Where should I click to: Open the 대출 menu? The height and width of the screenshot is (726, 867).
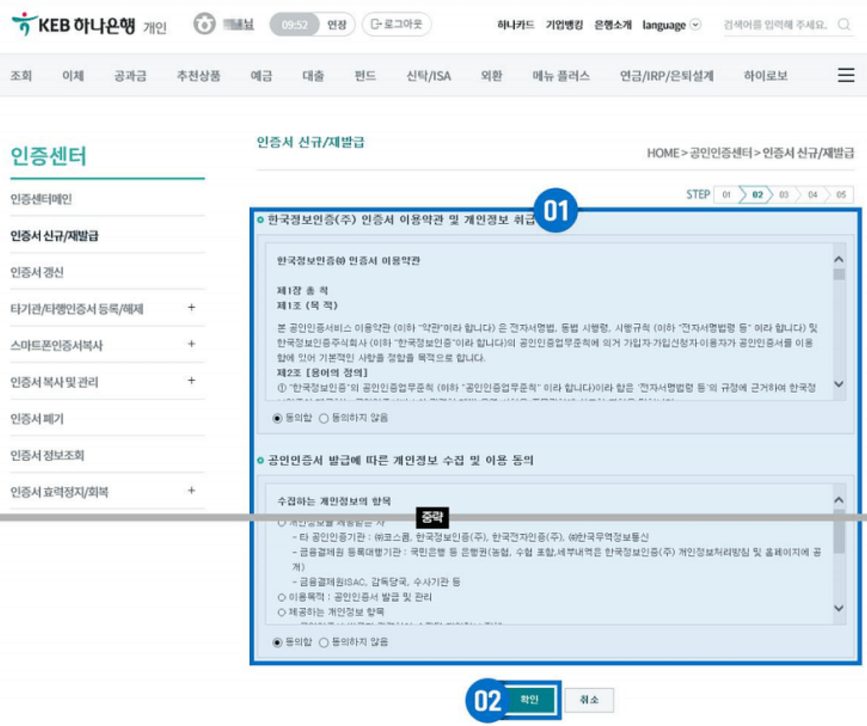313,75
